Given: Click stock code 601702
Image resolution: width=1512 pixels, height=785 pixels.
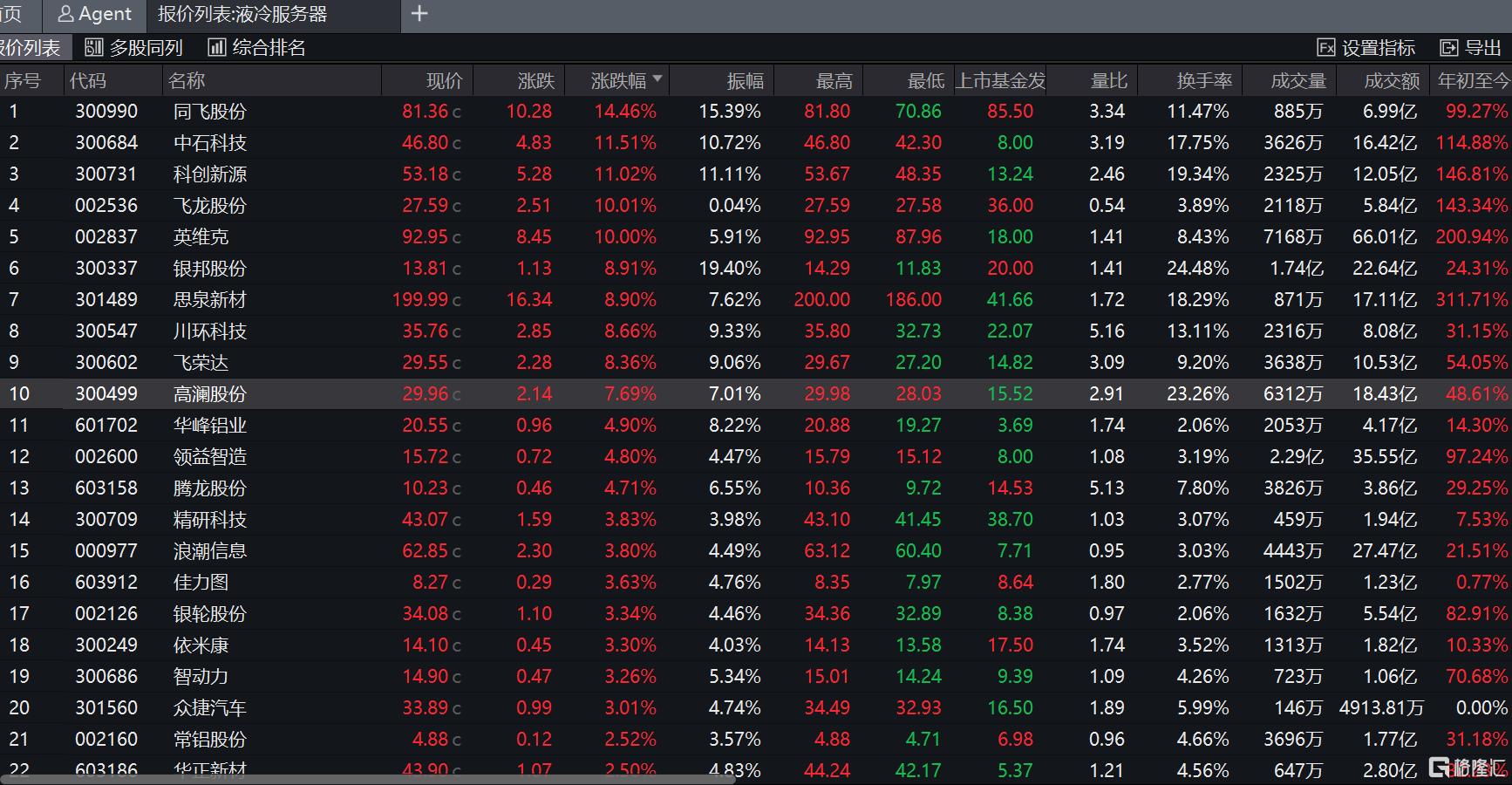Looking at the screenshot, I should tap(106, 426).
